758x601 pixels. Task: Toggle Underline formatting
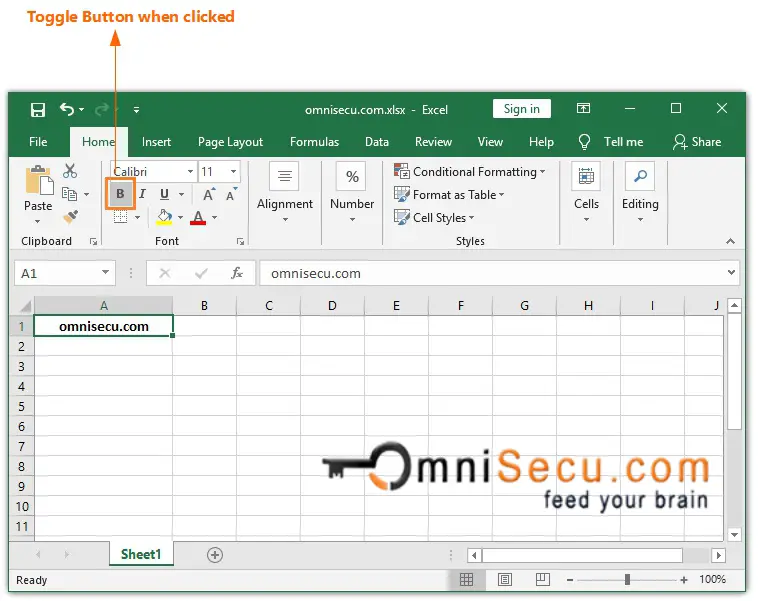click(164, 194)
